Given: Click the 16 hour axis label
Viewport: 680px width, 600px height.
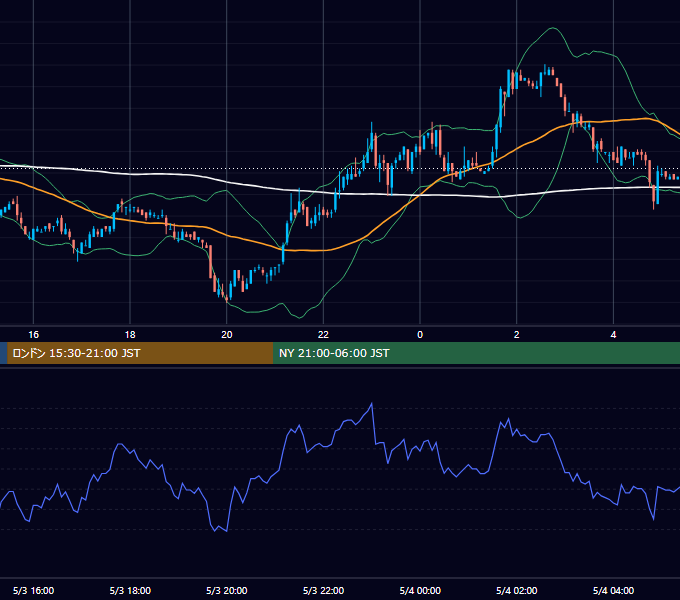Looking at the screenshot, I should click(x=33, y=335).
